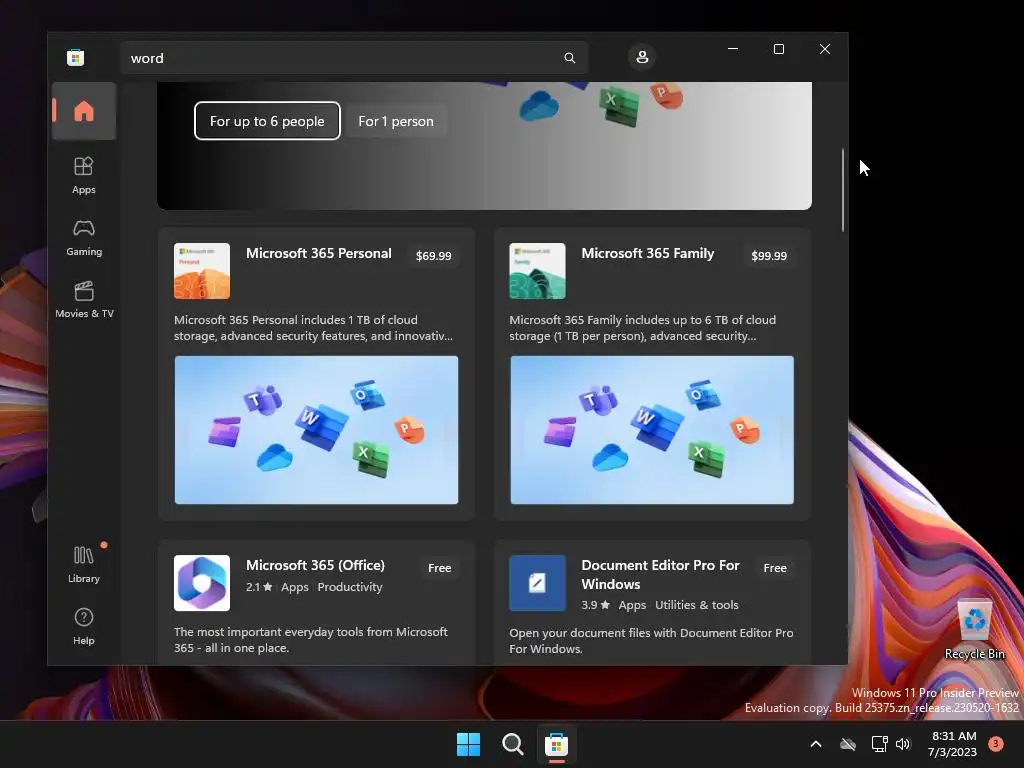
Task: Click the $69.99 price button
Action: point(434,256)
